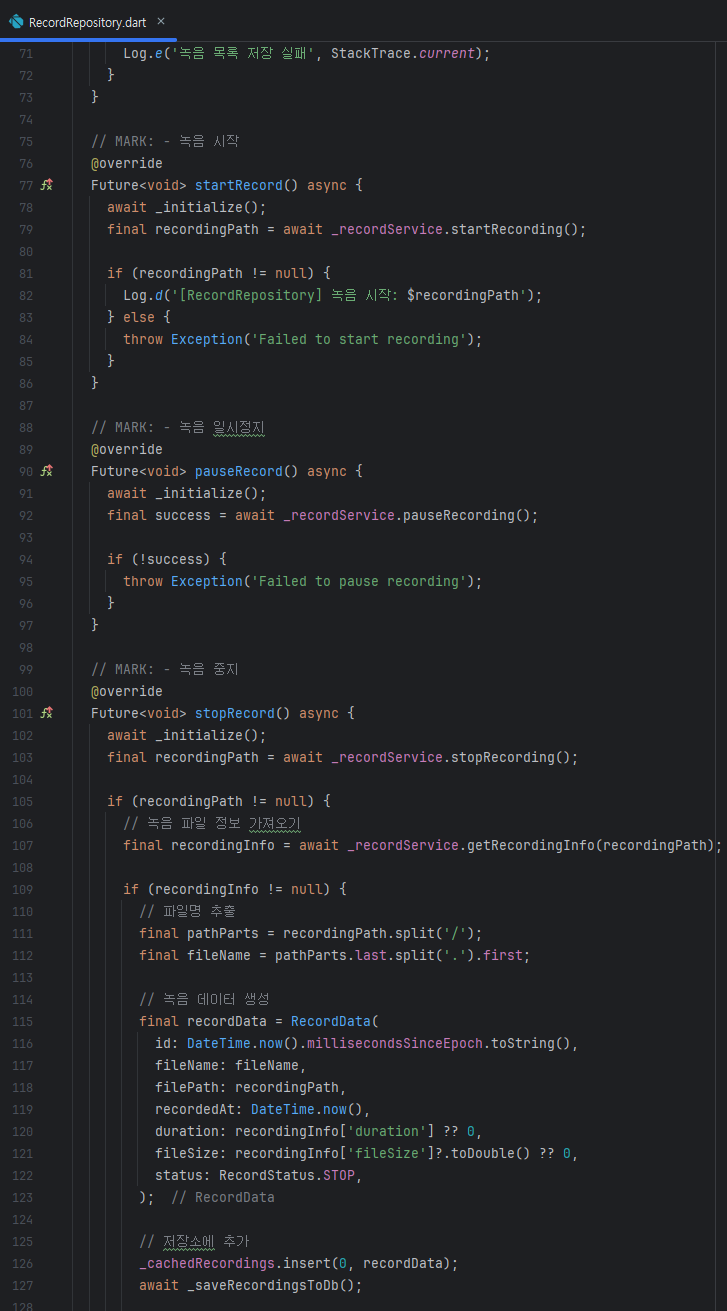Click the comment '// 녹음 데이터 생성'
This screenshot has height=1311, width=727.
pos(205,999)
